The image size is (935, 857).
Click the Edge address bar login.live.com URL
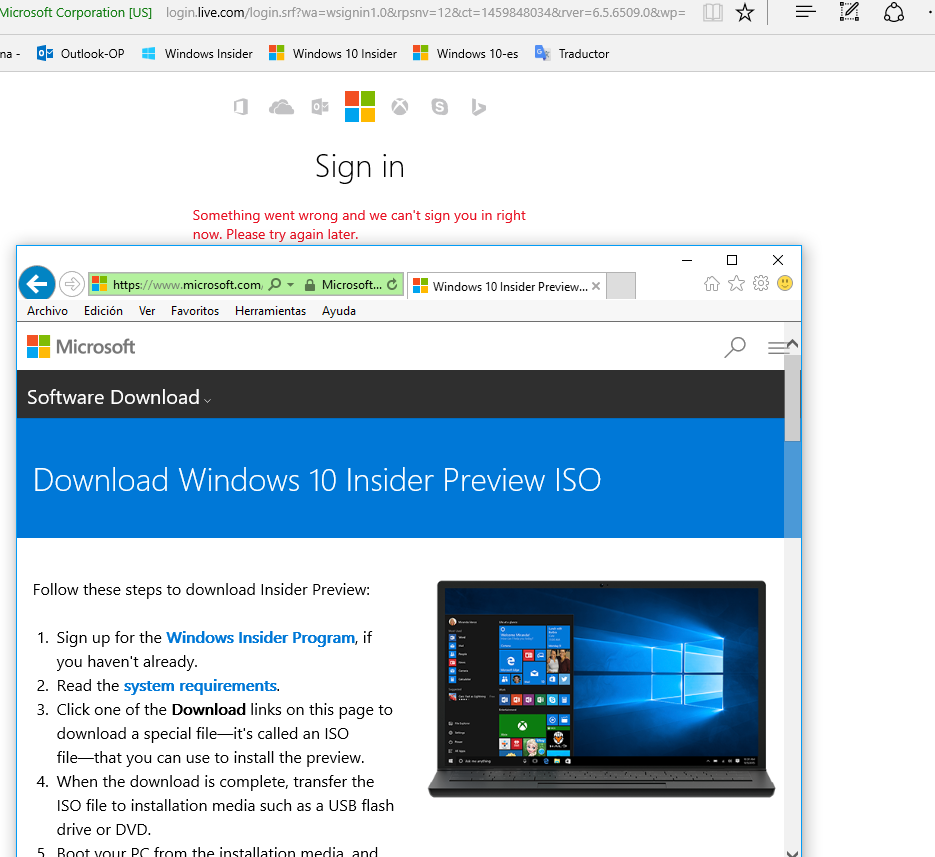[426, 13]
